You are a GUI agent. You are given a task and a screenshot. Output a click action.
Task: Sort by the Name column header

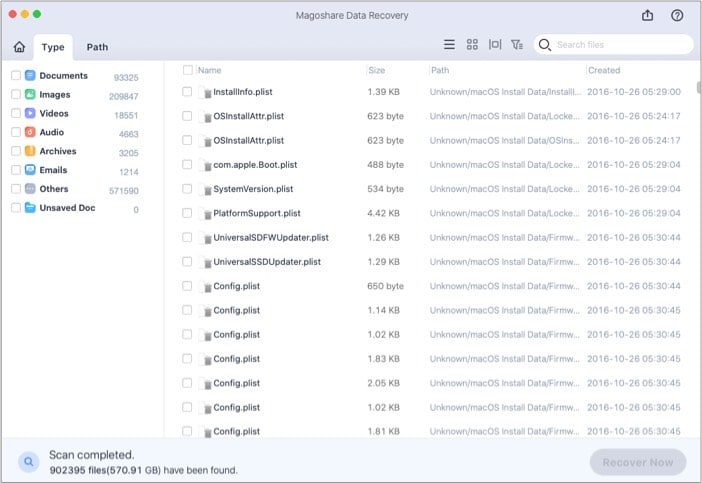tap(210, 70)
